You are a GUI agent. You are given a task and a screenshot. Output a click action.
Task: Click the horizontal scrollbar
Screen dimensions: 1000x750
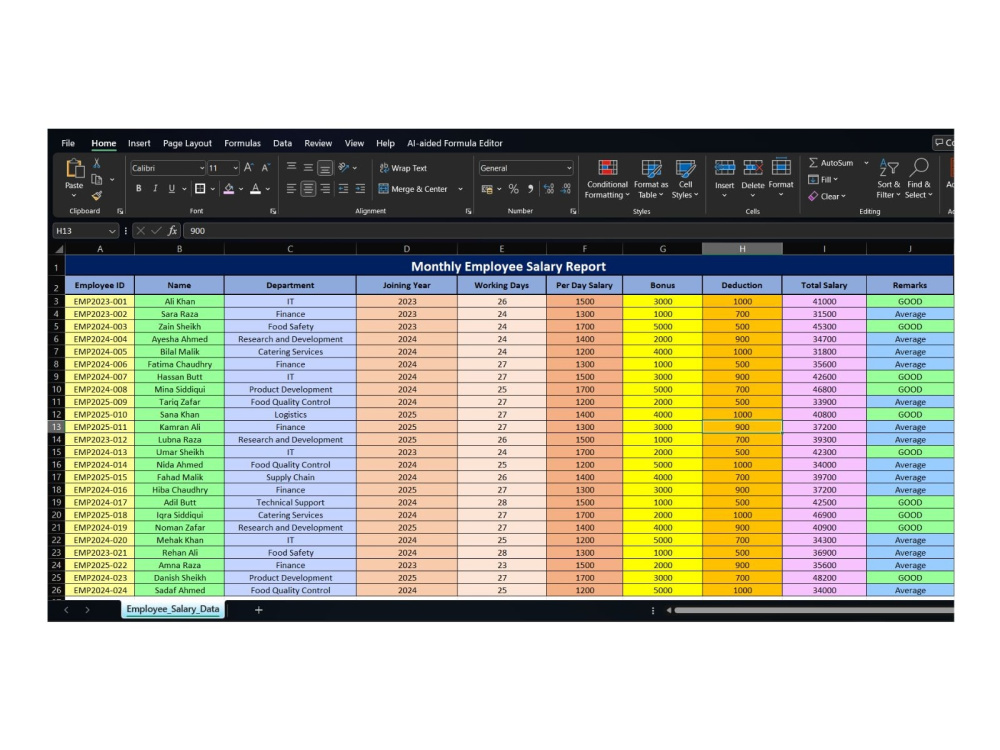pyautogui.click(x=814, y=610)
